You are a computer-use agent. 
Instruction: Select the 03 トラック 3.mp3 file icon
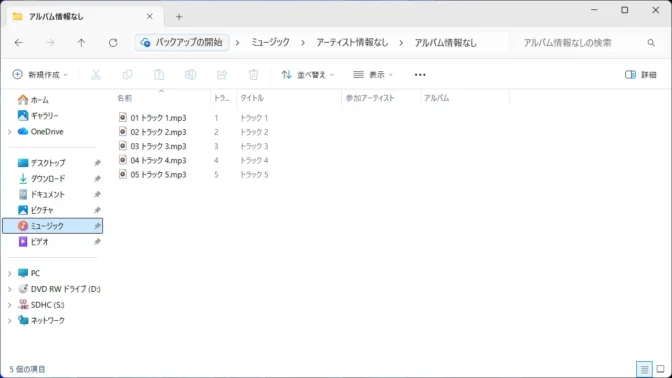[123, 146]
